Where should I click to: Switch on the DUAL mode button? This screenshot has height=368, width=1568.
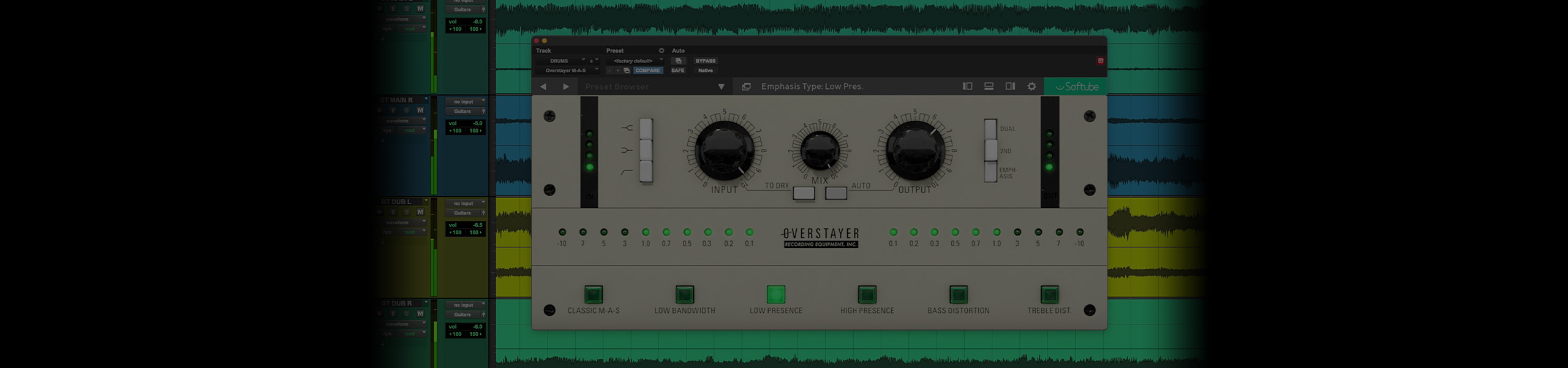pos(990,129)
